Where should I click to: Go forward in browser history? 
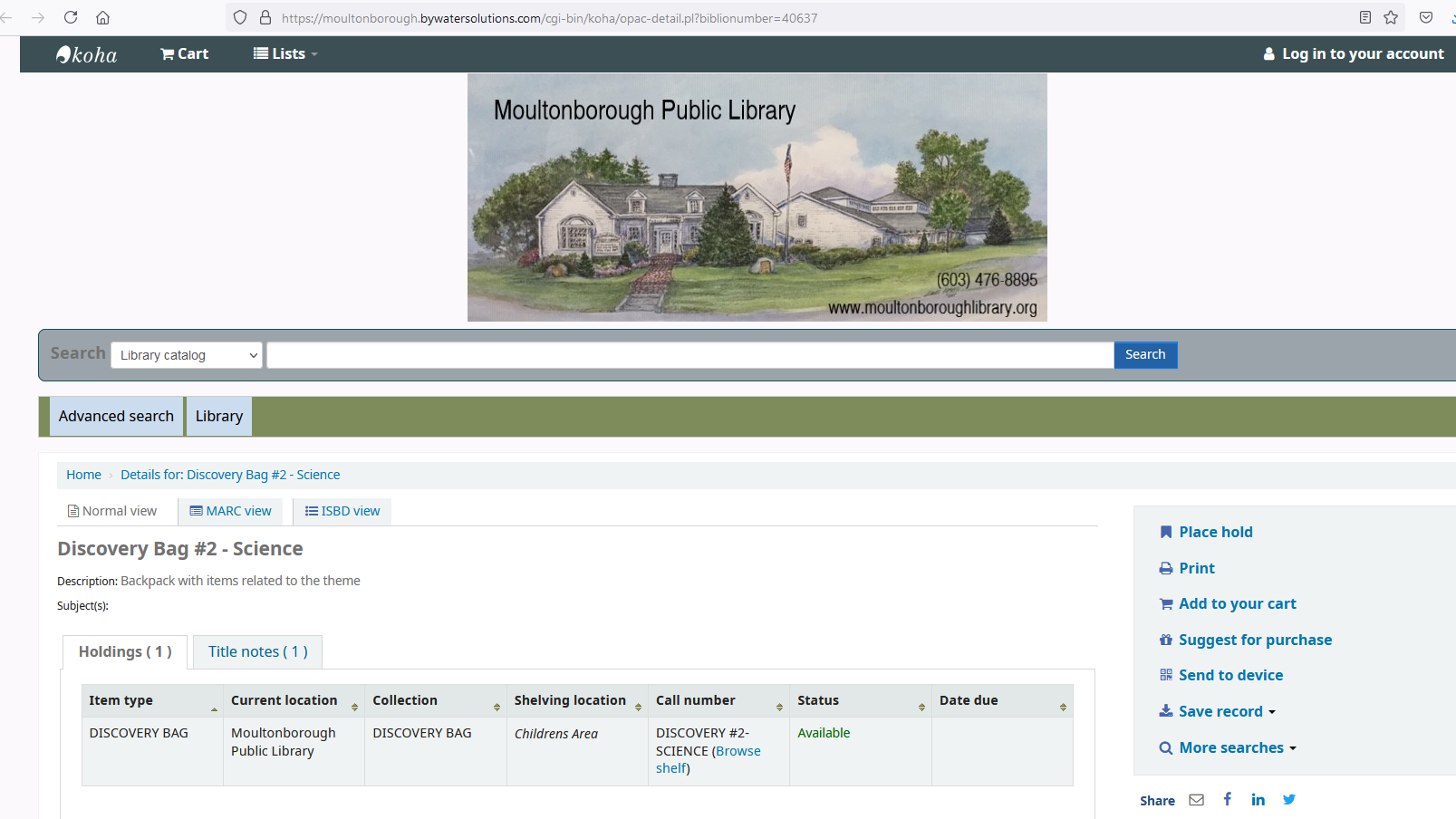pyautogui.click(x=38, y=17)
